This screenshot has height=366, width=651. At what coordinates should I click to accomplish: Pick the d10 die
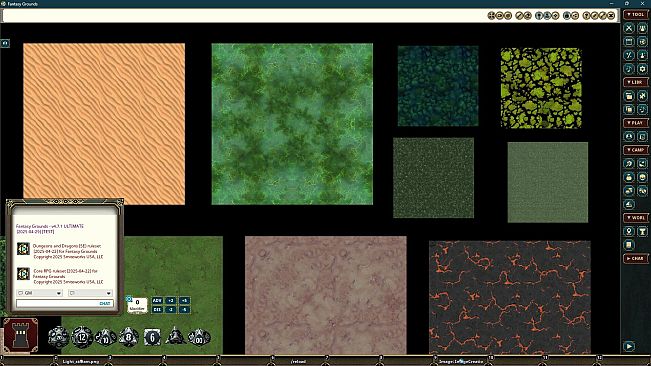(105, 337)
